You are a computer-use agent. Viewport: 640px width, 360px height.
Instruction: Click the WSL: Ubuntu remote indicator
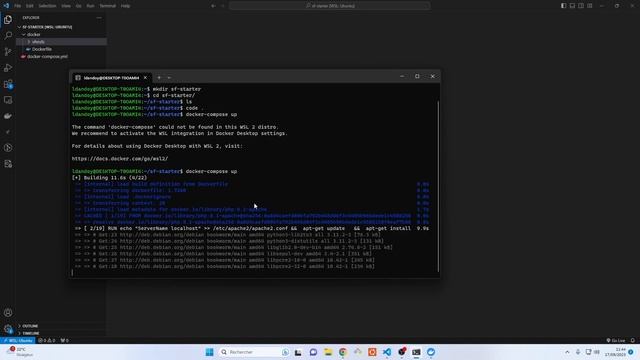coord(18,340)
